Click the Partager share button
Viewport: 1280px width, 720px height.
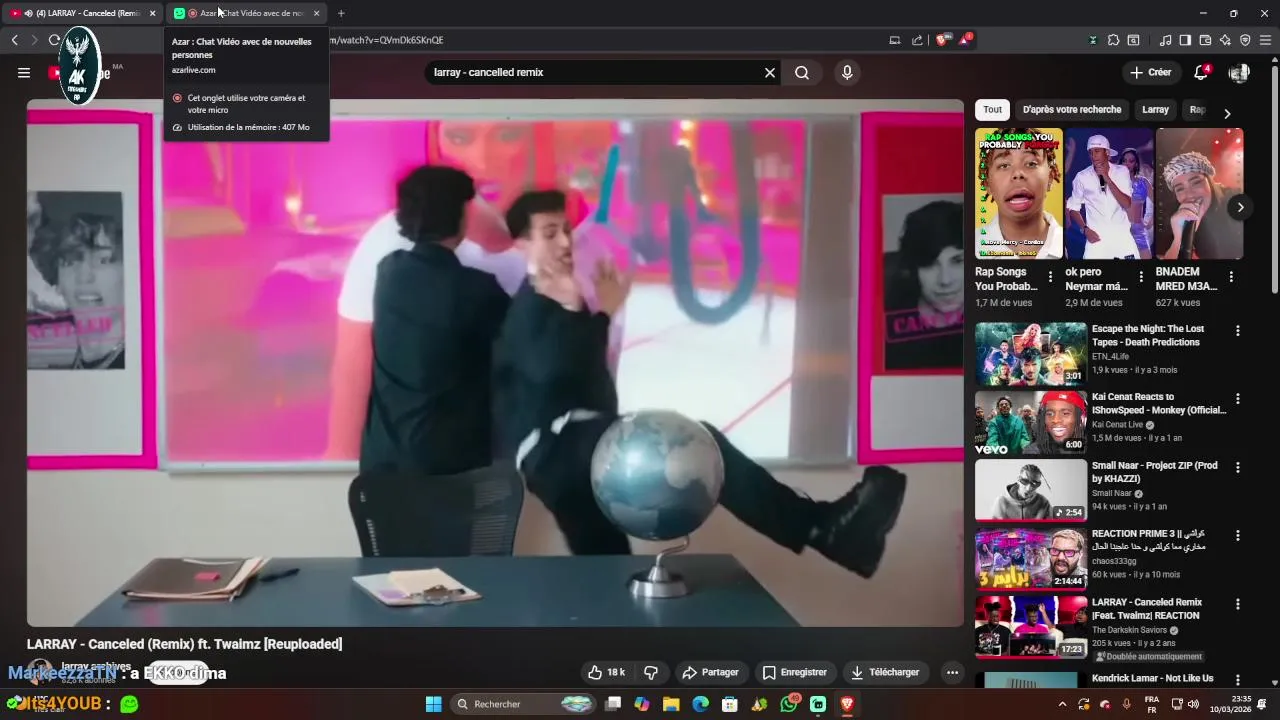point(710,672)
